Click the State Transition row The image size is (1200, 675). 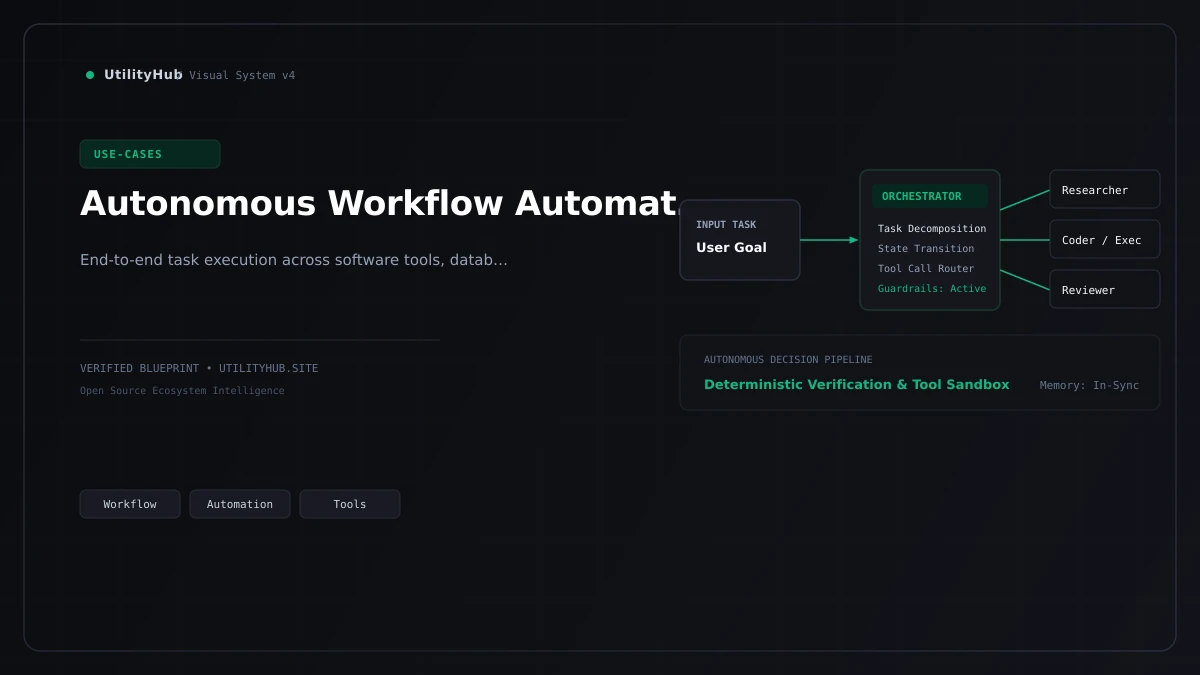(926, 249)
